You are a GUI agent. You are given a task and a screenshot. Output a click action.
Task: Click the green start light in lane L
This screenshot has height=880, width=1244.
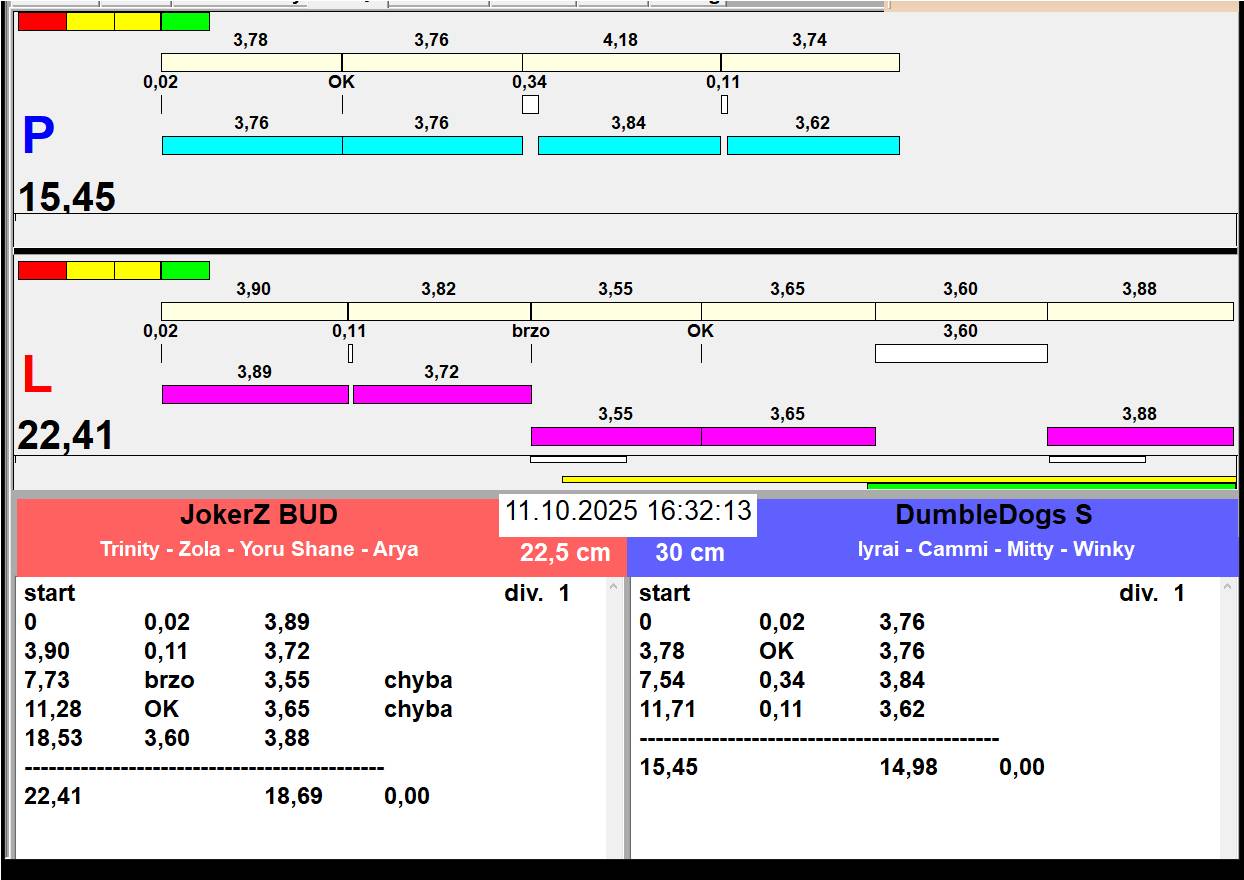pyautogui.click(x=185, y=270)
